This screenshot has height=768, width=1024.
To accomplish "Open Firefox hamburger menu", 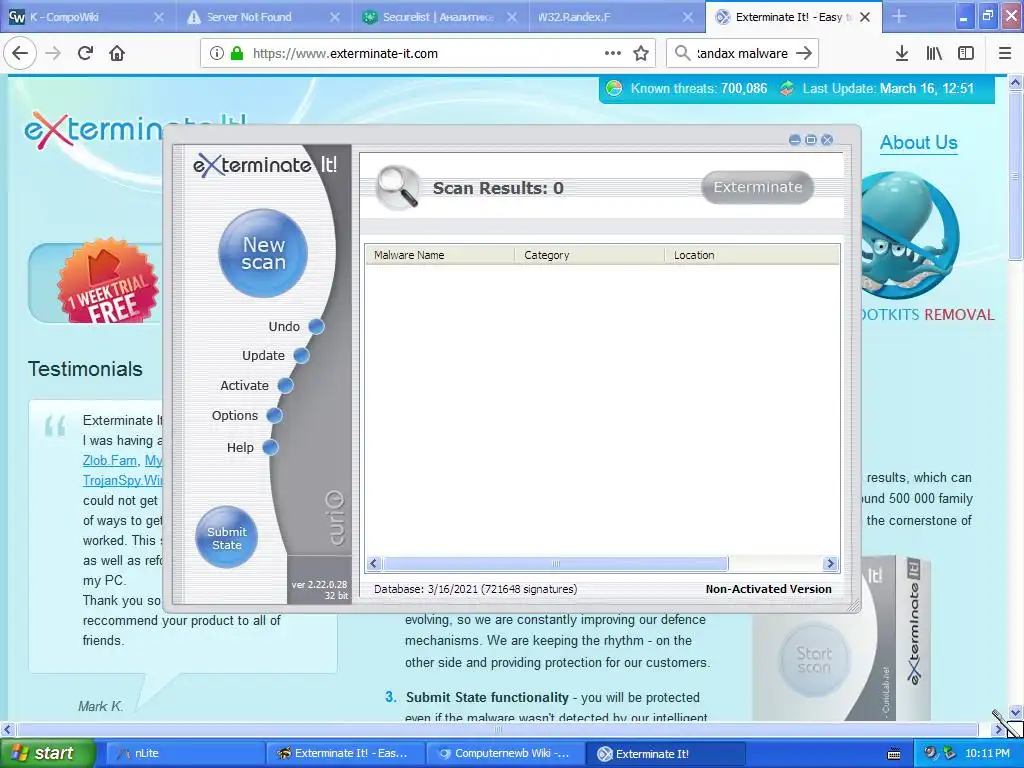I will tap(1005, 54).
